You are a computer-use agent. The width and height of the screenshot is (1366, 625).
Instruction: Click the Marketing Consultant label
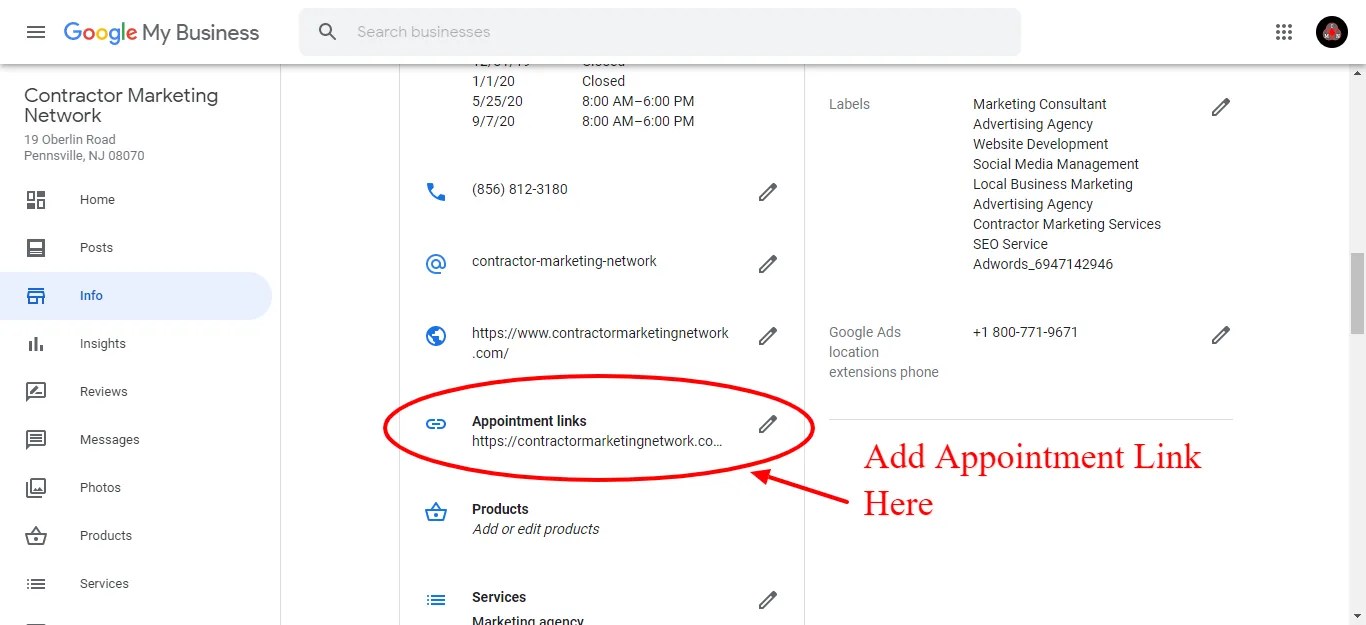(1040, 104)
